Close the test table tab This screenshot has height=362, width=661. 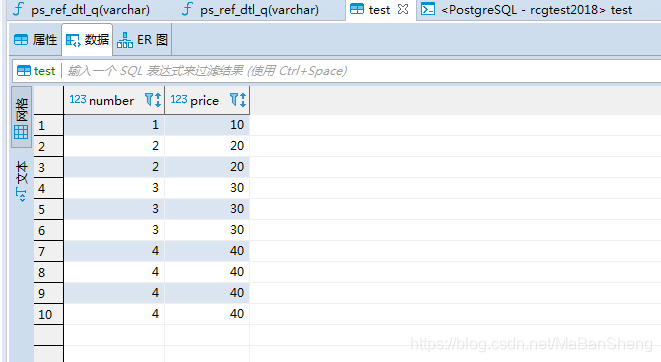pyautogui.click(x=403, y=9)
